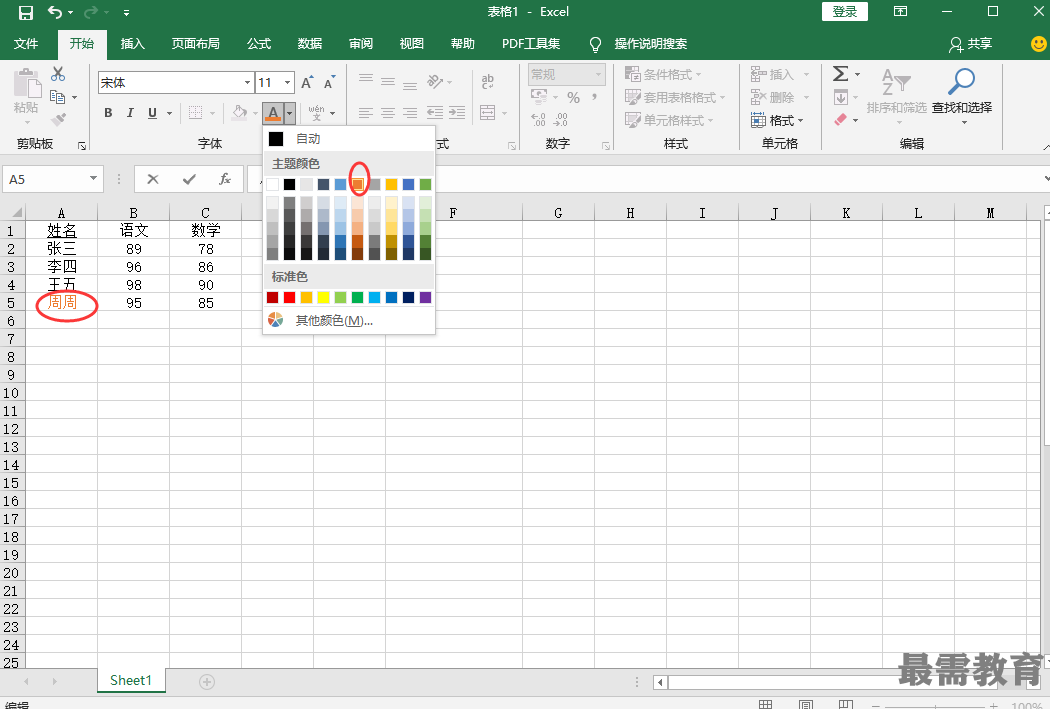Click the Name Box showing A5
The image size is (1050, 709).
coord(44,179)
